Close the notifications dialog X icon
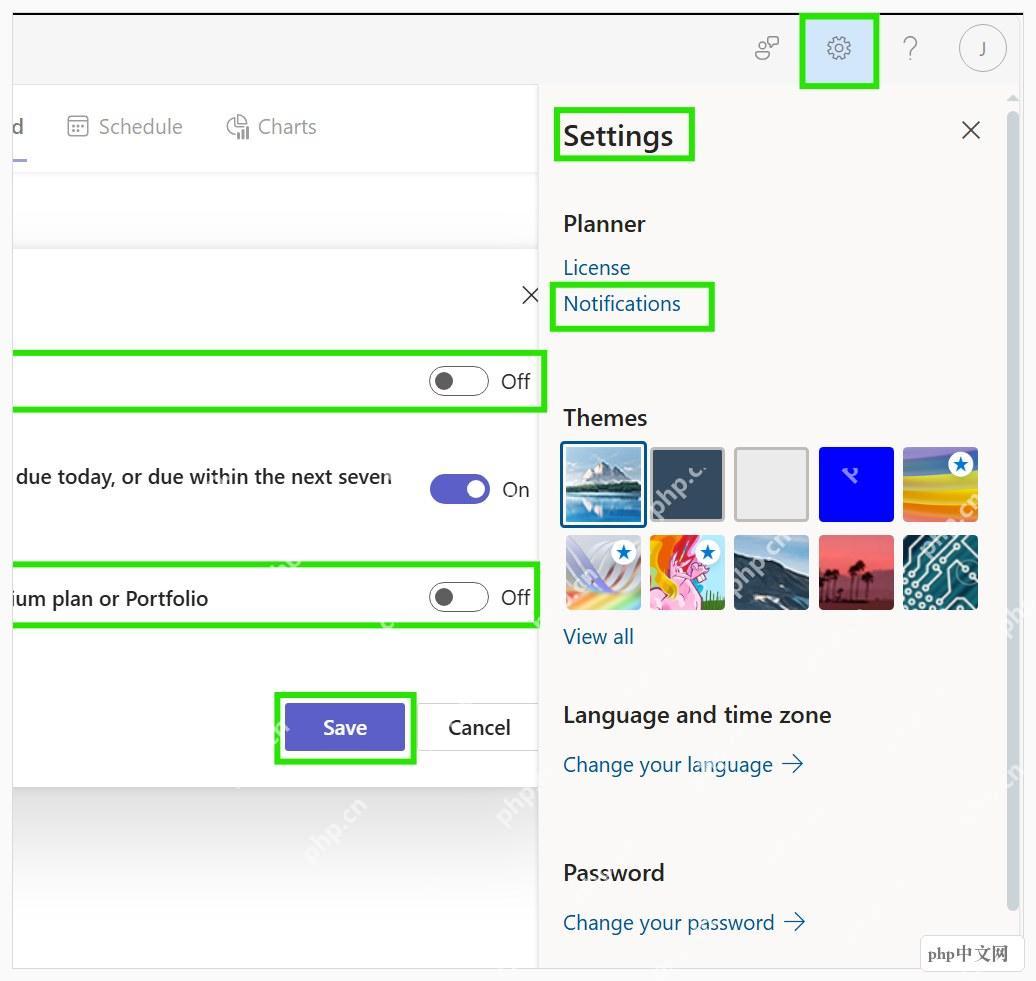This screenshot has width=1036, height=981. 530,295
